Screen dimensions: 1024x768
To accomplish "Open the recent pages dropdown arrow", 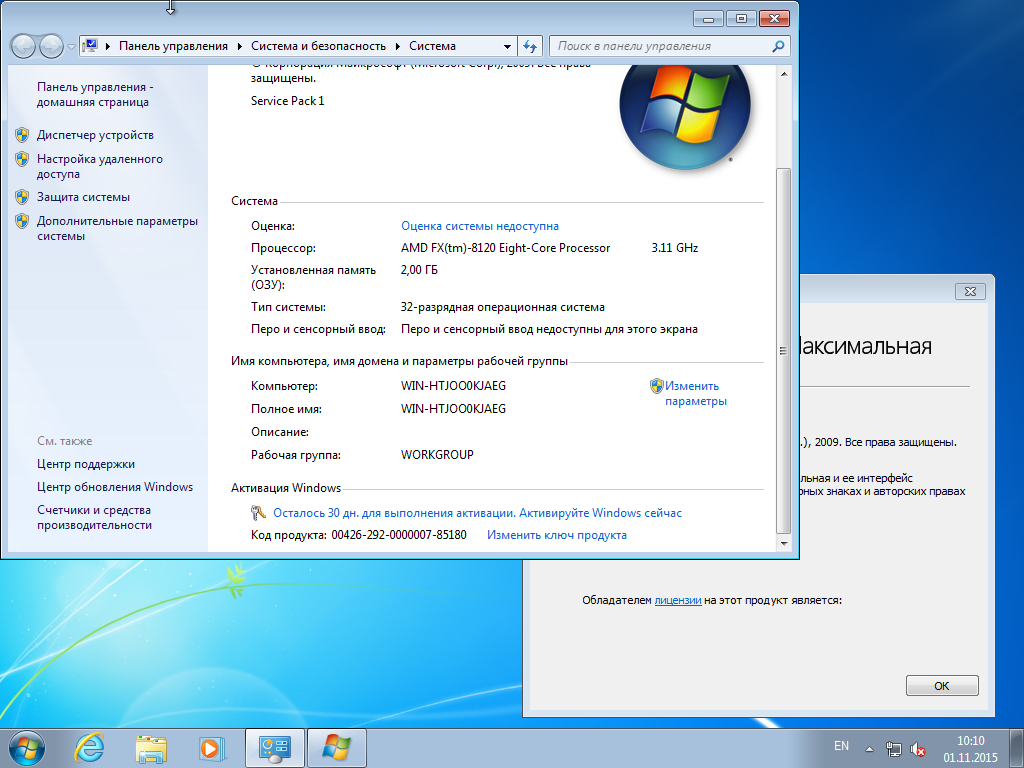I will (x=71, y=47).
